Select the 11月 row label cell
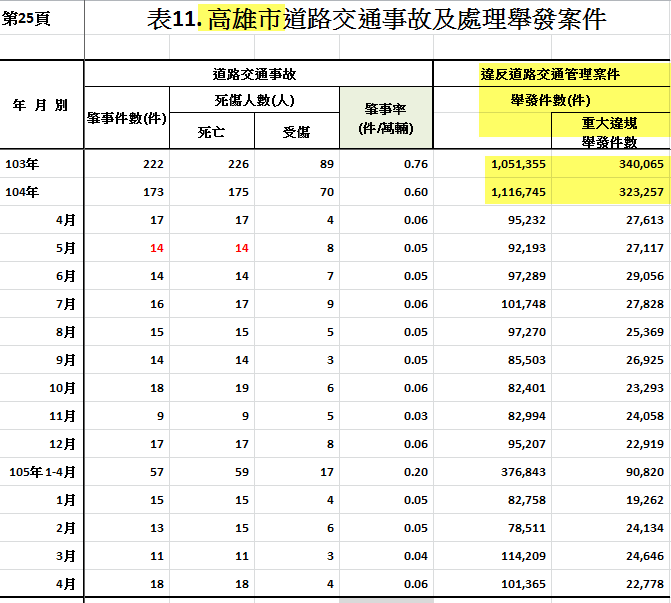Screen dimensions: 671x603 pyautogui.click(x=42, y=416)
